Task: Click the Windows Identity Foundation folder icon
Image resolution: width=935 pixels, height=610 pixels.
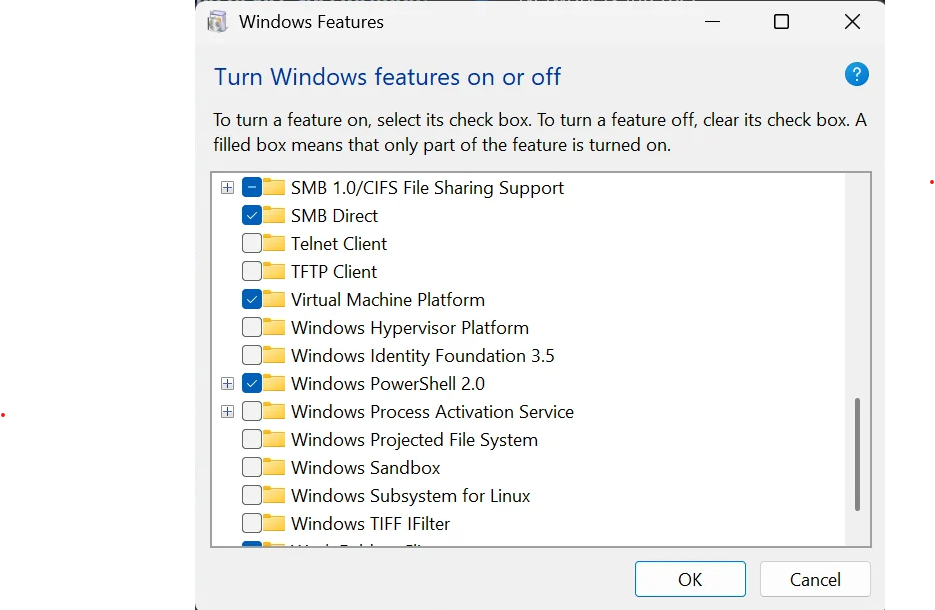Action: click(274, 355)
